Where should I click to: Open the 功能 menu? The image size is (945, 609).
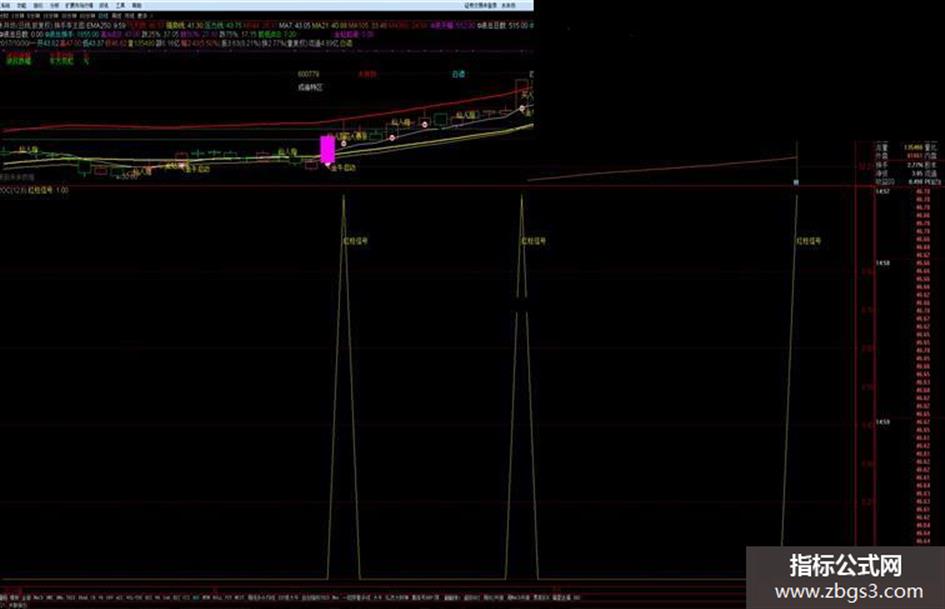[x=22, y=5]
